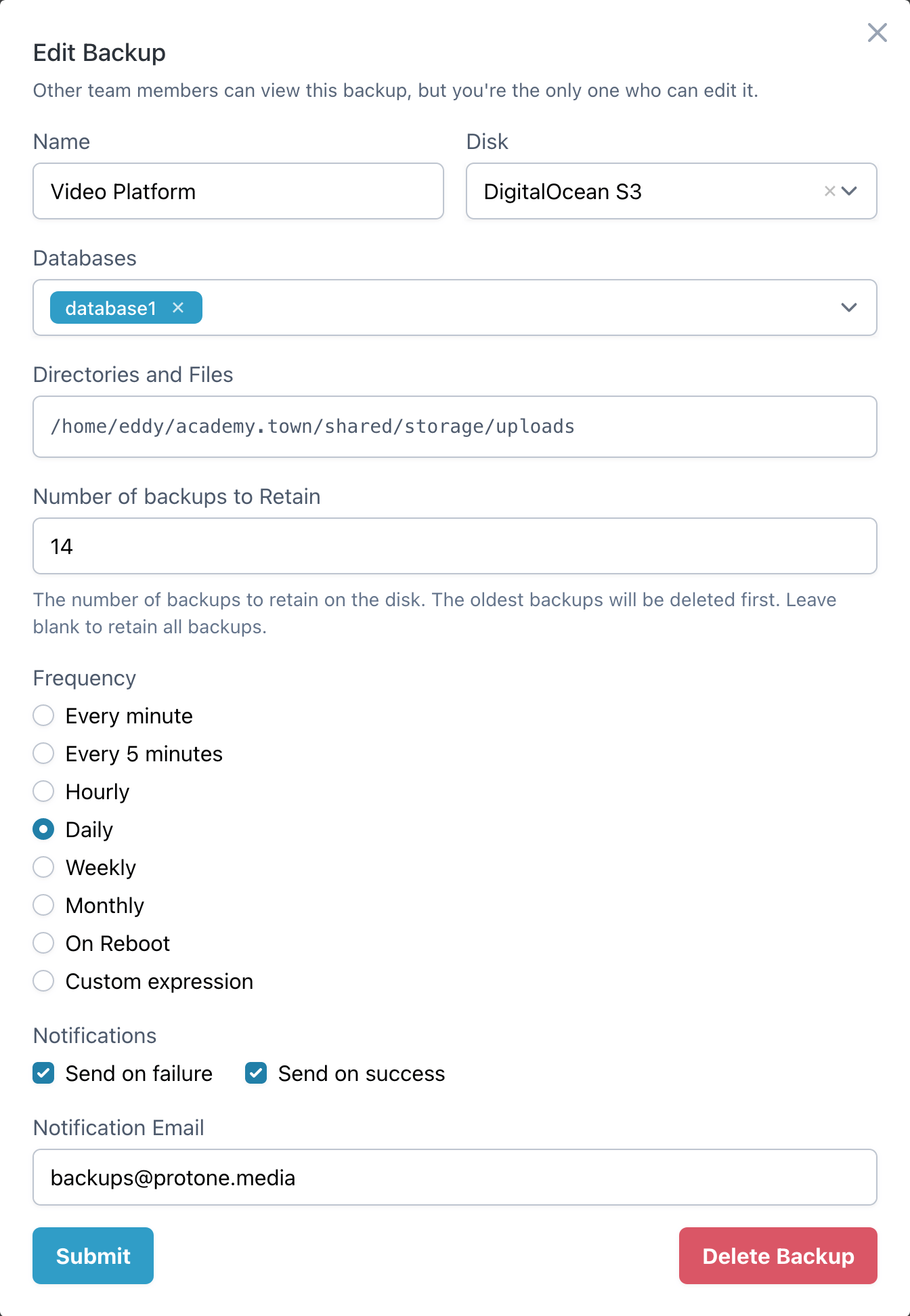
Task: Click the Notification Email field
Action: tap(454, 1177)
